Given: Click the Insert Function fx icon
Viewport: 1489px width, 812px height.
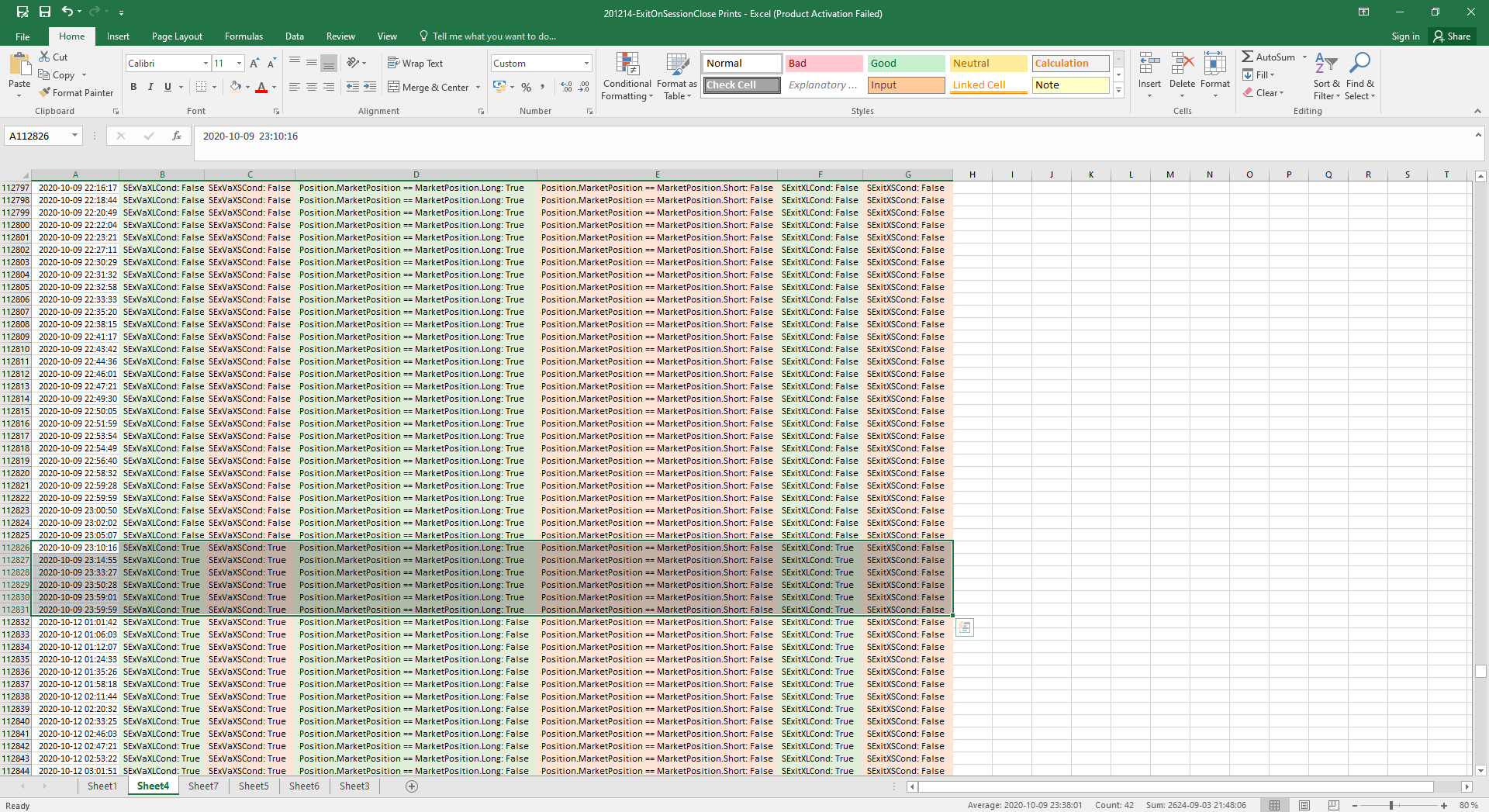Looking at the screenshot, I should point(177,136).
